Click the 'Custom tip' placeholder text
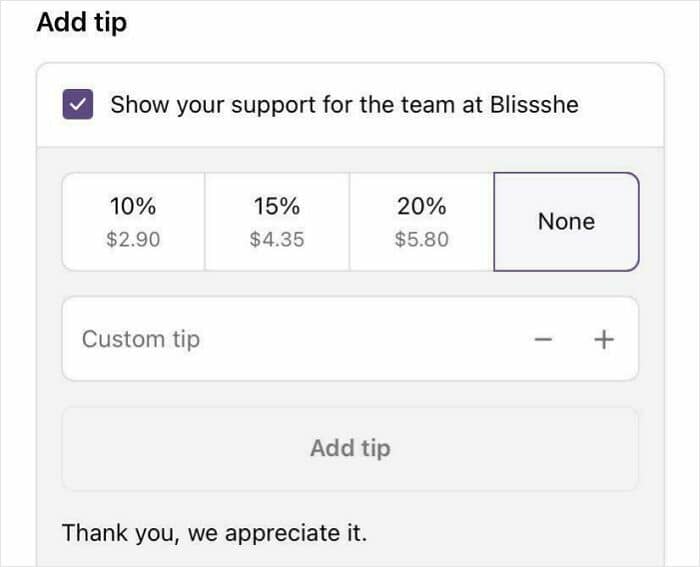 pyautogui.click(x=141, y=339)
